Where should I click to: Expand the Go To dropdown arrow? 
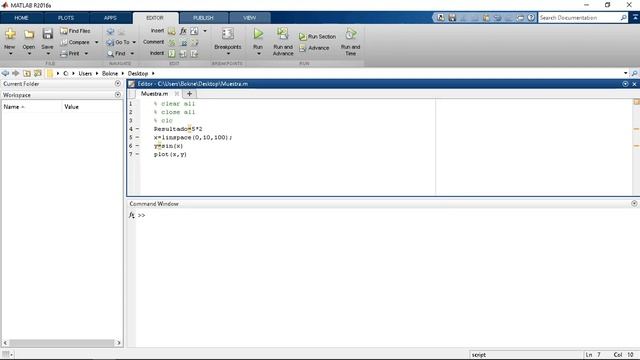pos(134,42)
